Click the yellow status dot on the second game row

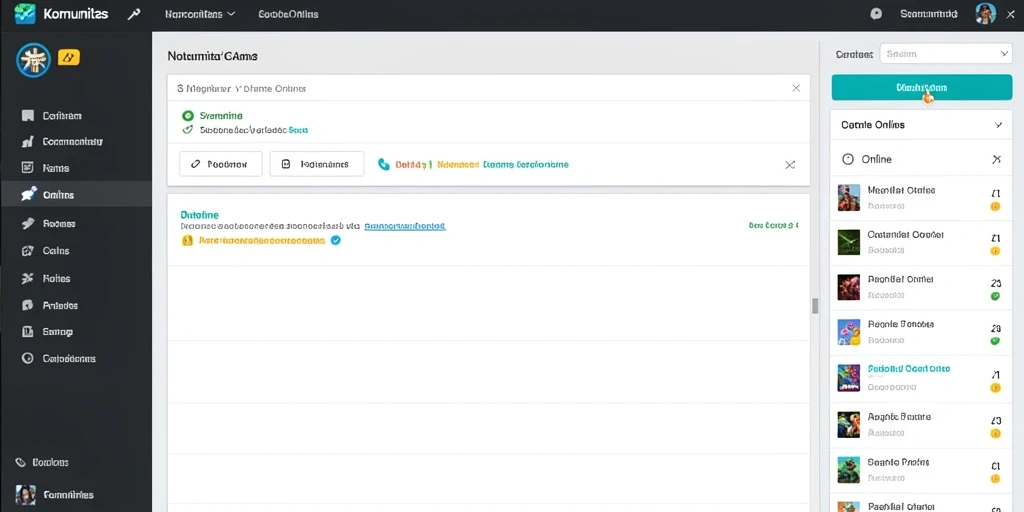tap(995, 250)
